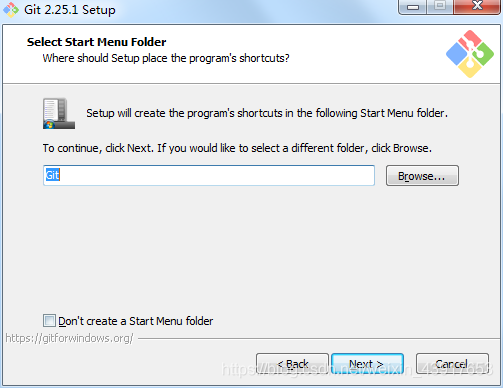The height and width of the screenshot is (388, 503).
Task: Cancel the Git installation
Action: (452, 364)
